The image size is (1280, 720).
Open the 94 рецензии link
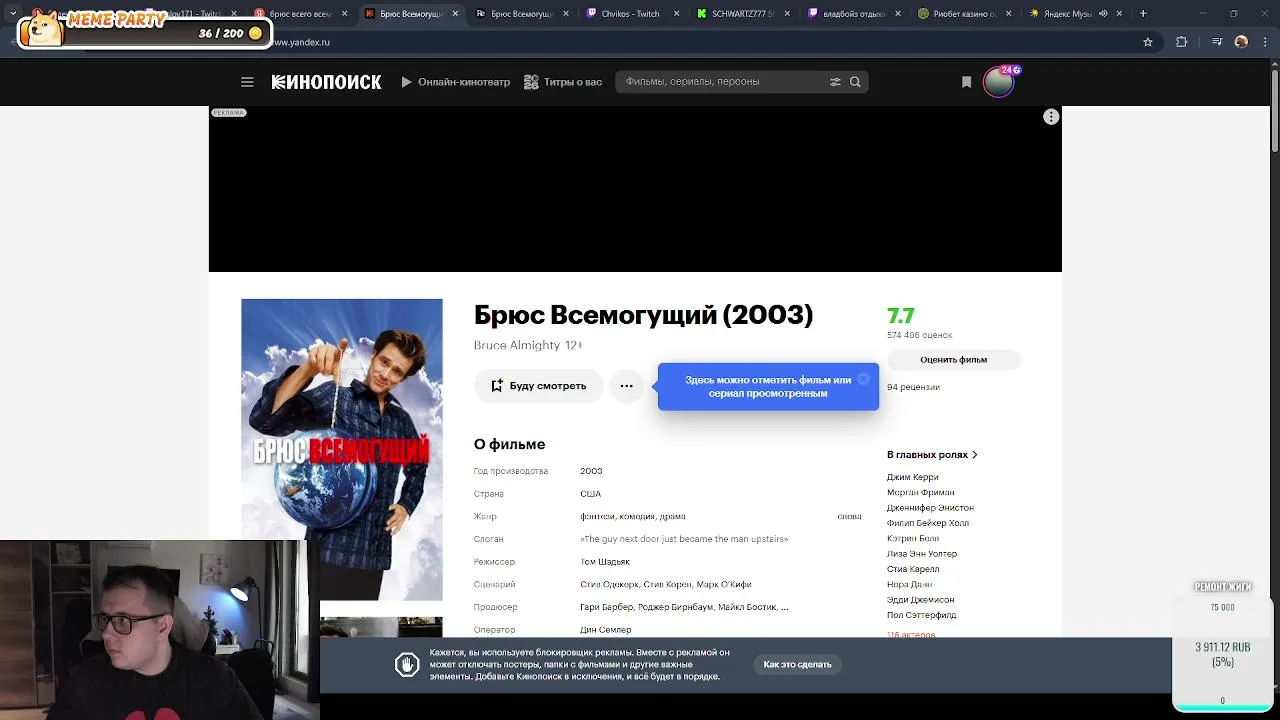click(x=913, y=387)
